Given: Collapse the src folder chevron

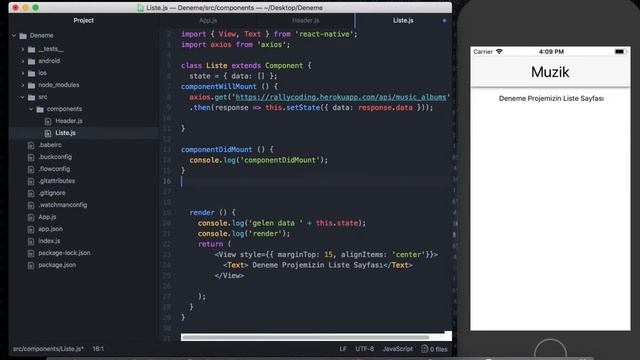Looking at the screenshot, I should click(22, 97).
